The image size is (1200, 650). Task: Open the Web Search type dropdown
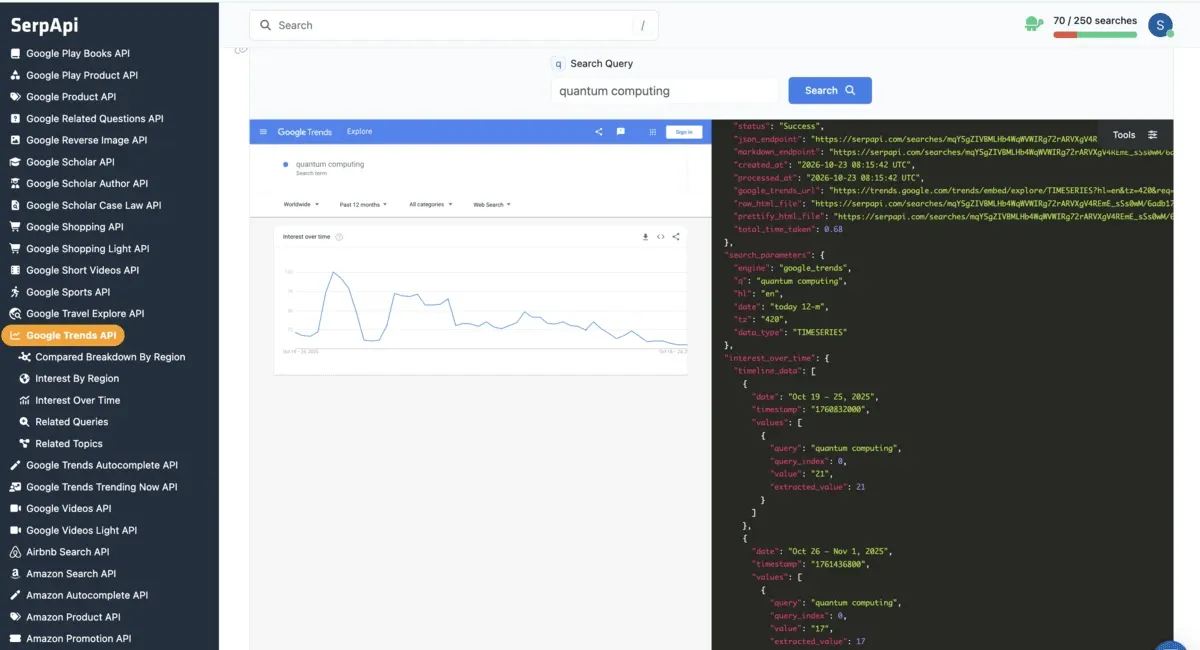coord(491,204)
